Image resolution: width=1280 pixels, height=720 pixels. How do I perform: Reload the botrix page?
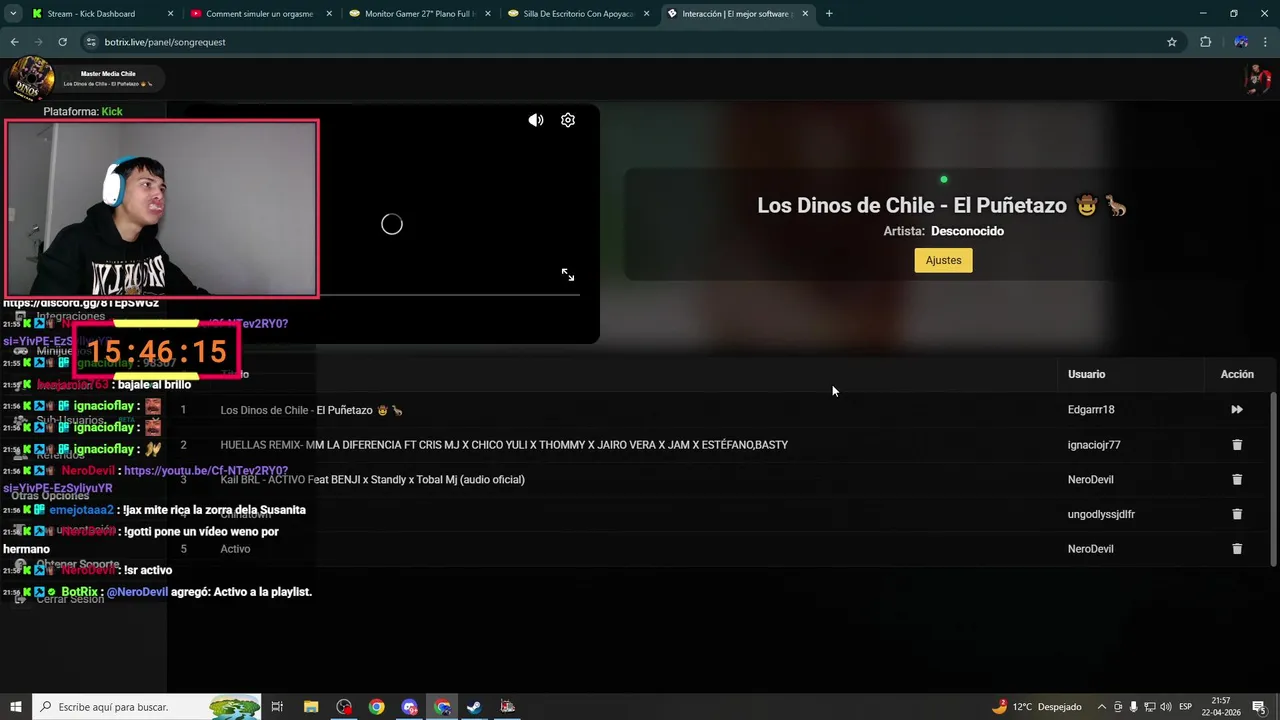coord(62,42)
